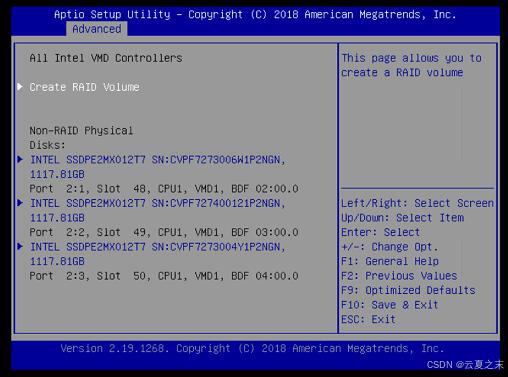Open the Advanced tab
This screenshot has width=508, height=377.
pyautogui.click(x=97, y=29)
